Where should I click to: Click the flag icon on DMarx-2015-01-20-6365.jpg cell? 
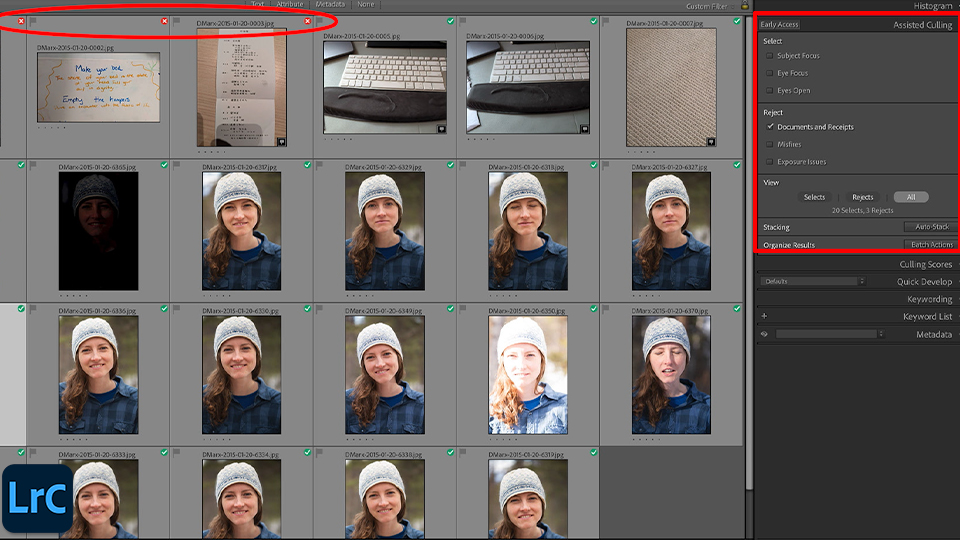click(x=33, y=165)
